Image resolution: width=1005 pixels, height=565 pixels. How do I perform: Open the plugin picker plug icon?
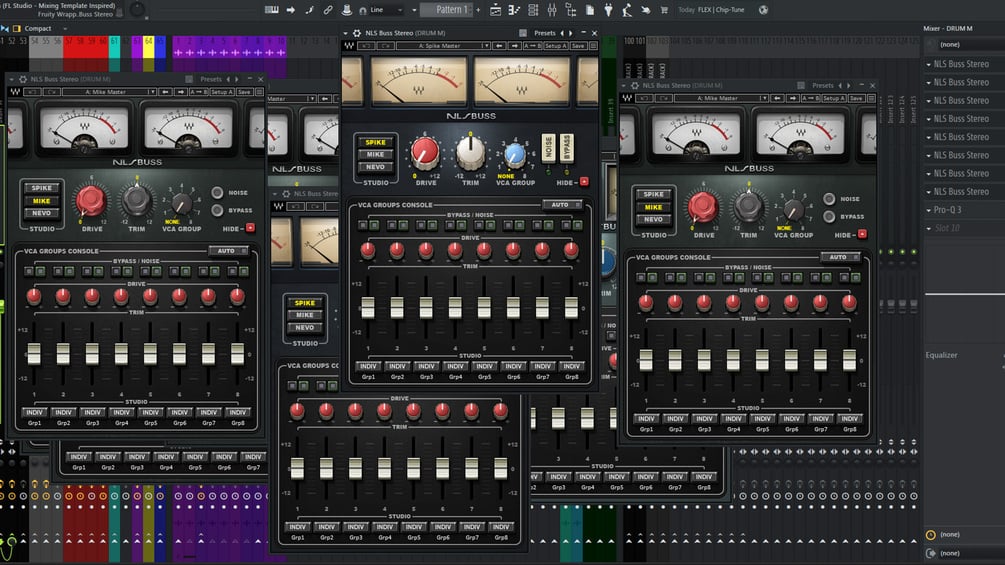pyautogui.click(x=608, y=10)
